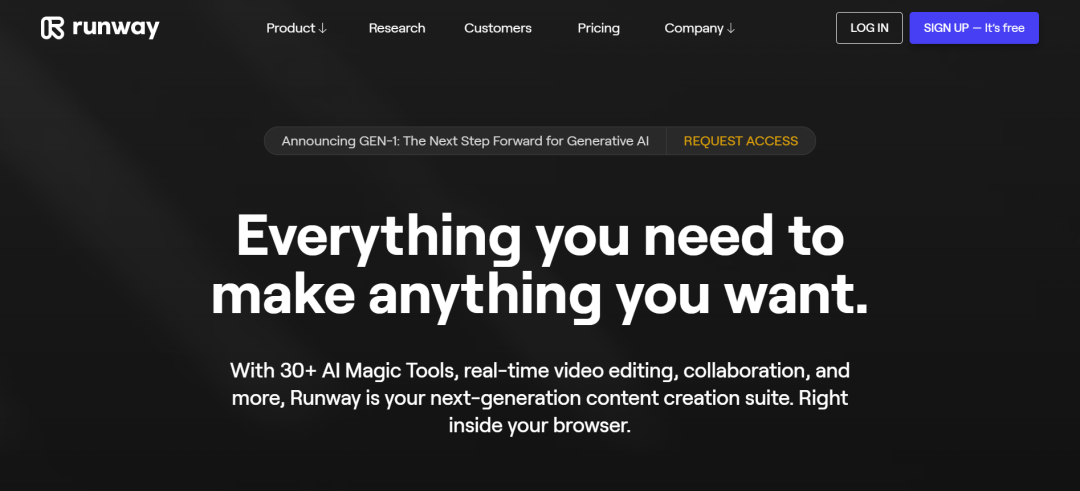Open the Research page
The width and height of the screenshot is (1080, 491).
397,28
